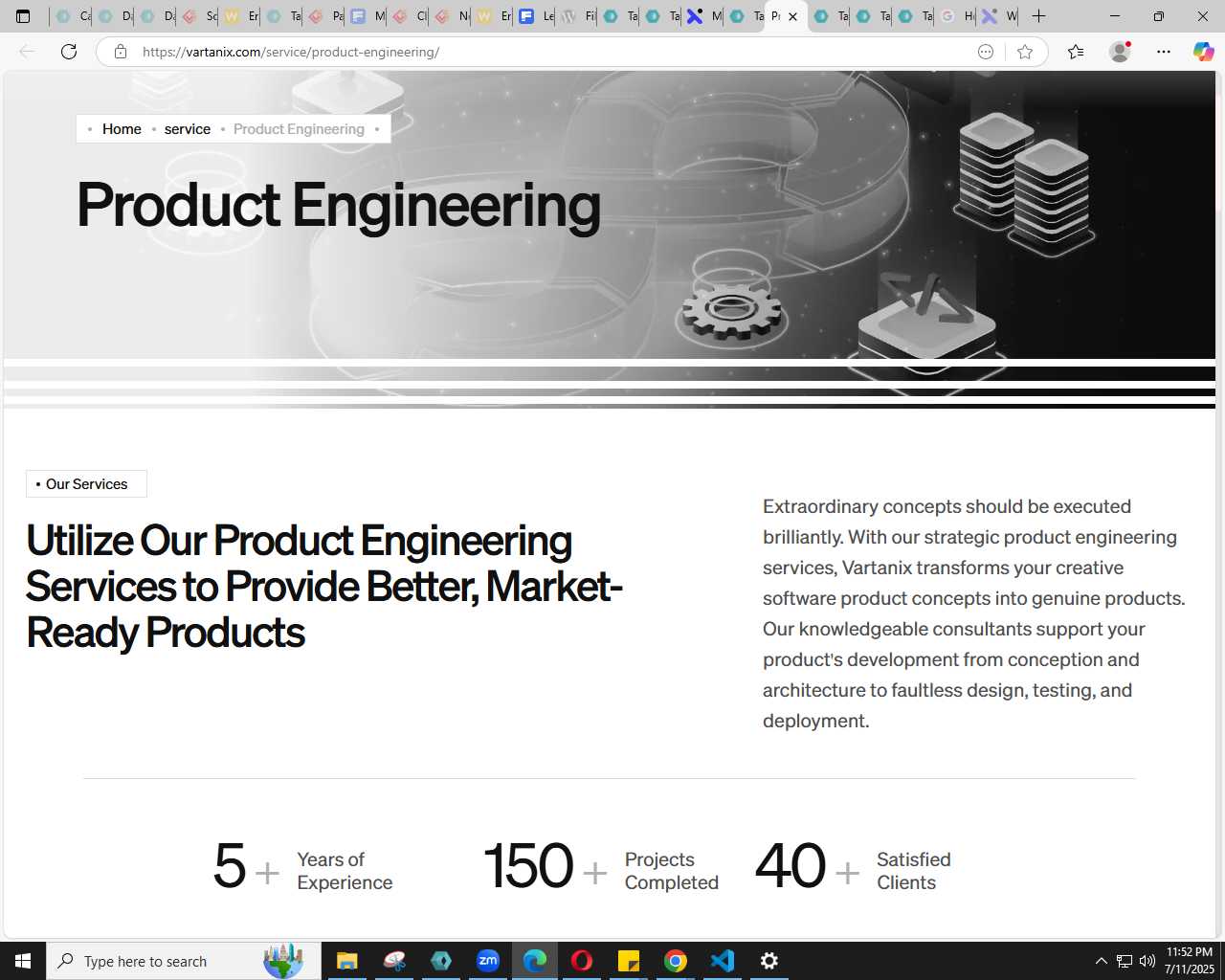Screen dimensions: 1225x980
Task: Click heading 'Utilize Our Product Engineering Services'
Action: 323,587
